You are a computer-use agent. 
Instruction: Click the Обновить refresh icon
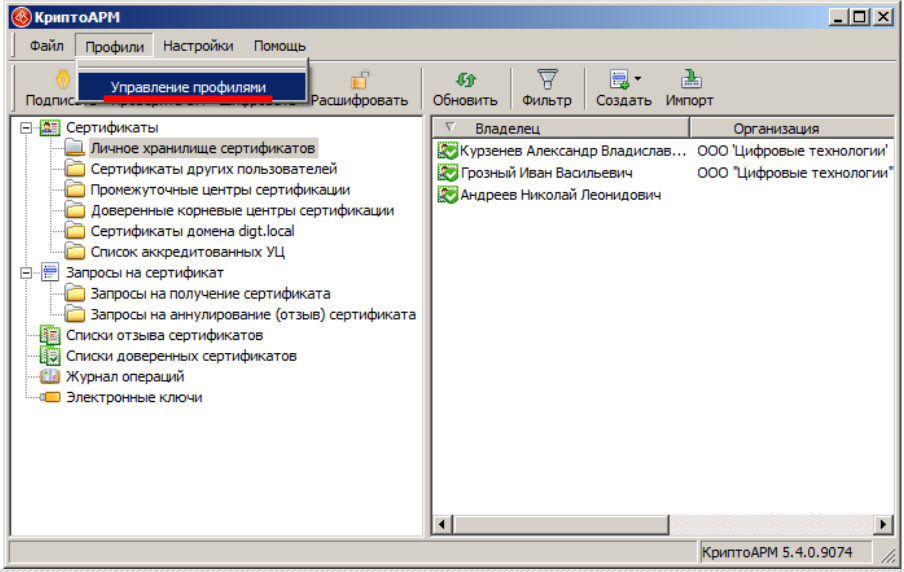click(465, 80)
